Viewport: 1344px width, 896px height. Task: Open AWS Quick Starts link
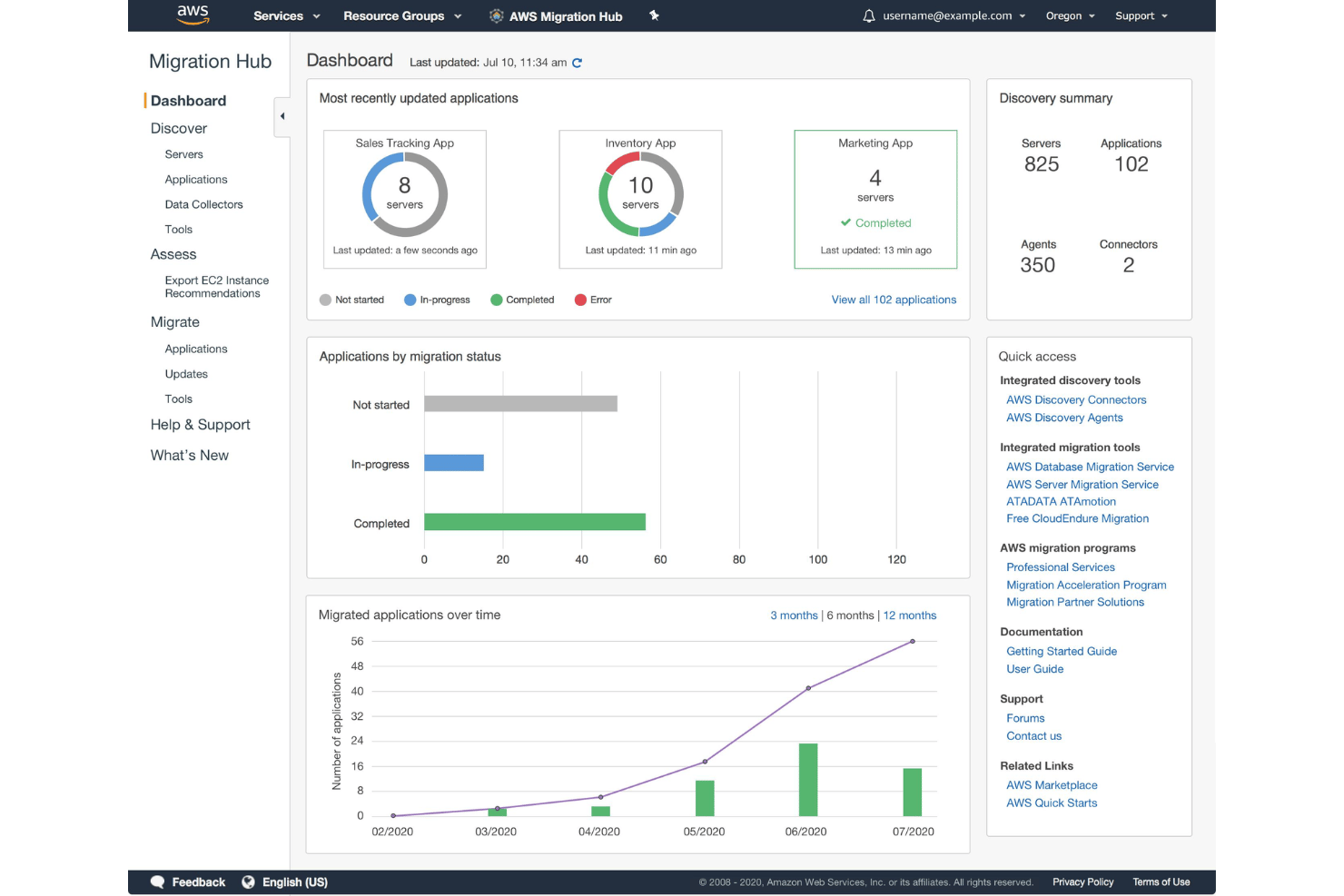pos(1052,802)
